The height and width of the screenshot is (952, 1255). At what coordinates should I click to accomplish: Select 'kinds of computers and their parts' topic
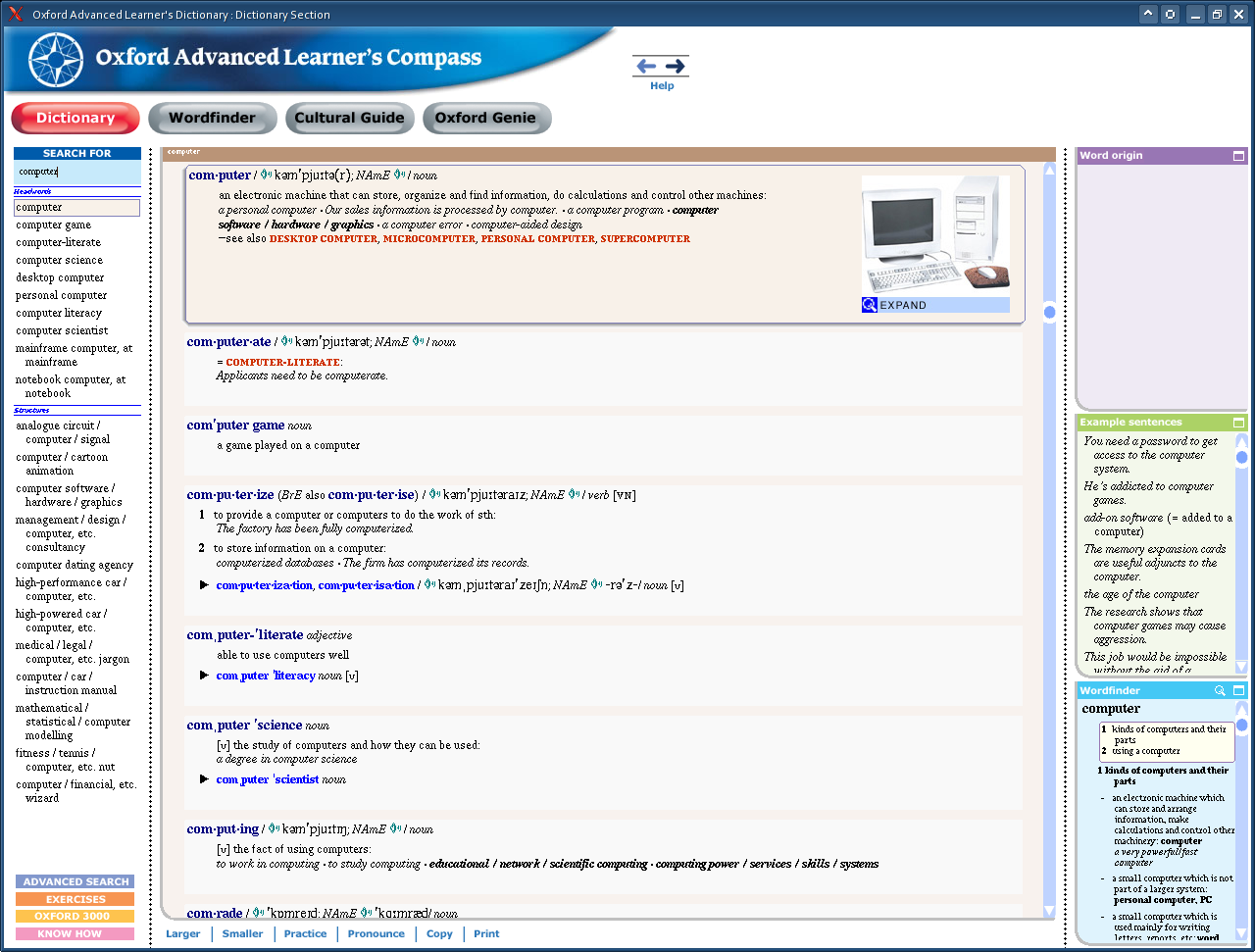click(x=1169, y=734)
